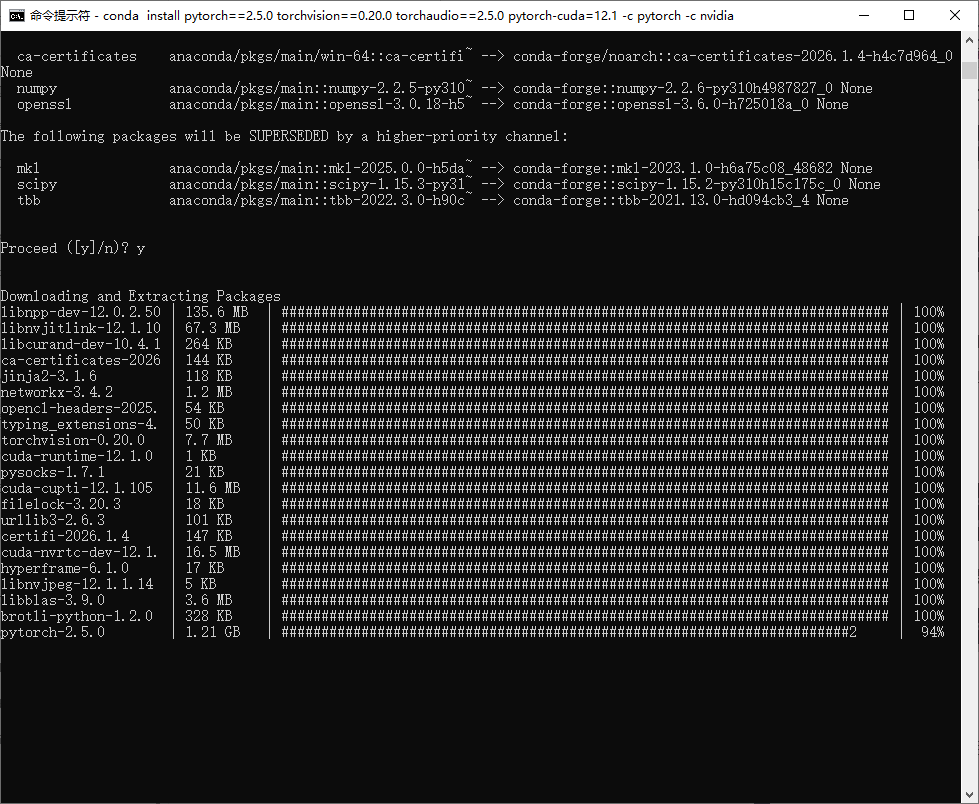Select the typing_extensions-4. package name
This screenshot has width=979, height=804.
pos(79,424)
